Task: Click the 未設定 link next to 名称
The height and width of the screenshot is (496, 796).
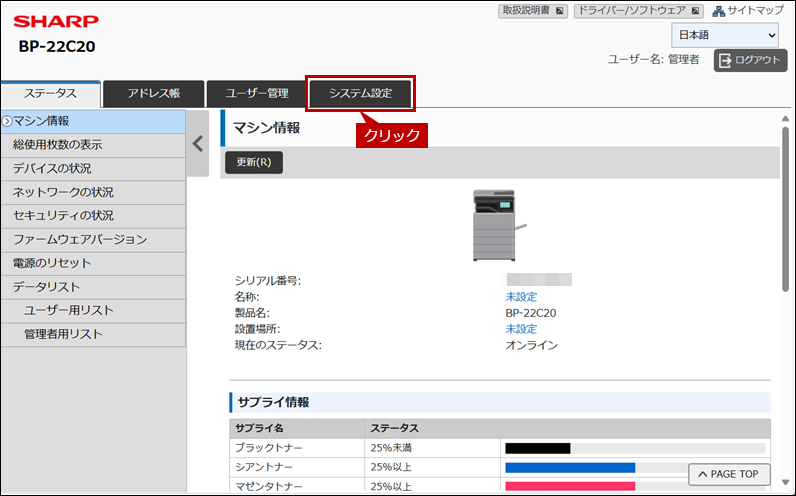Action: tap(521, 297)
